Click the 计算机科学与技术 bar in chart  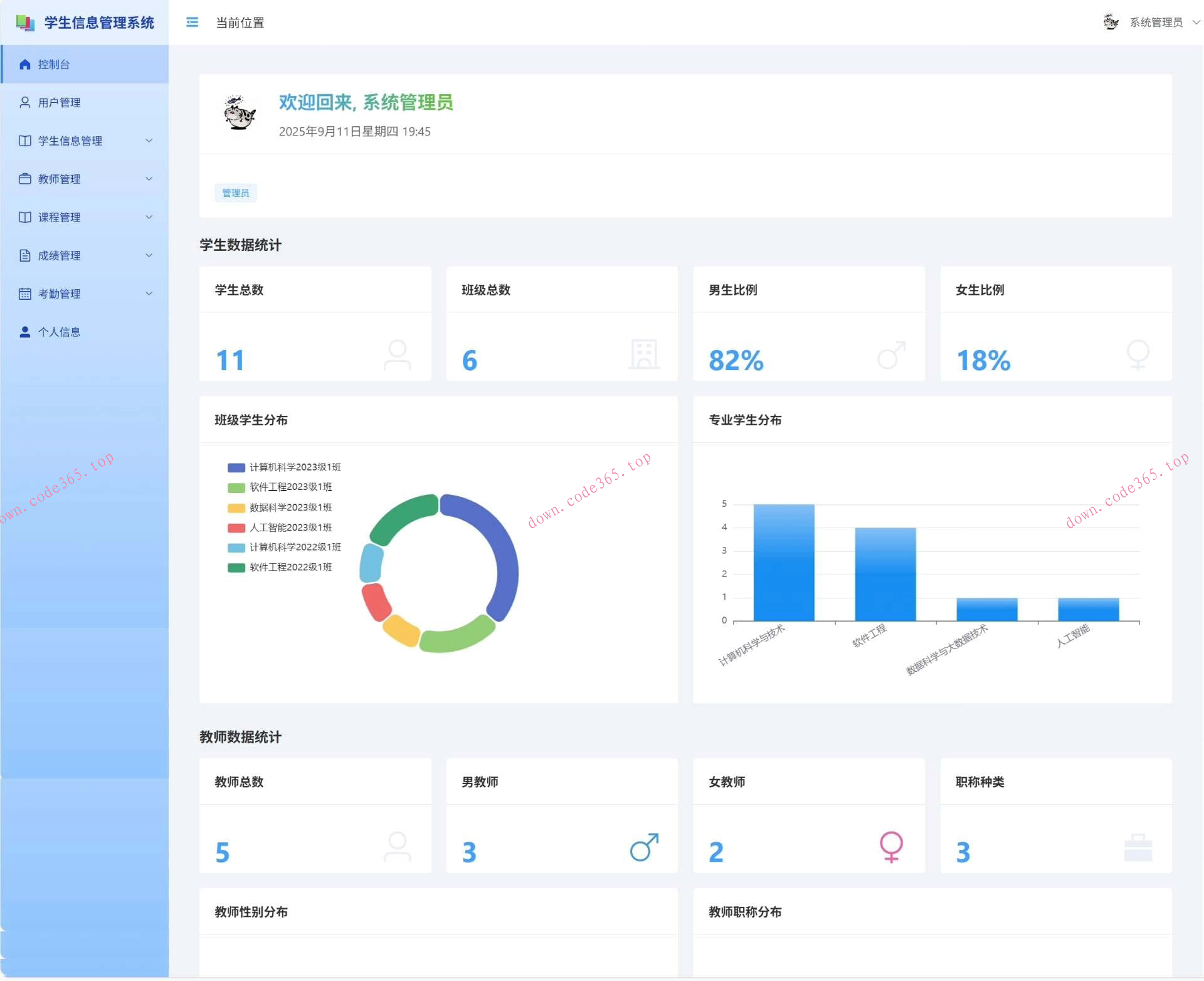click(784, 563)
